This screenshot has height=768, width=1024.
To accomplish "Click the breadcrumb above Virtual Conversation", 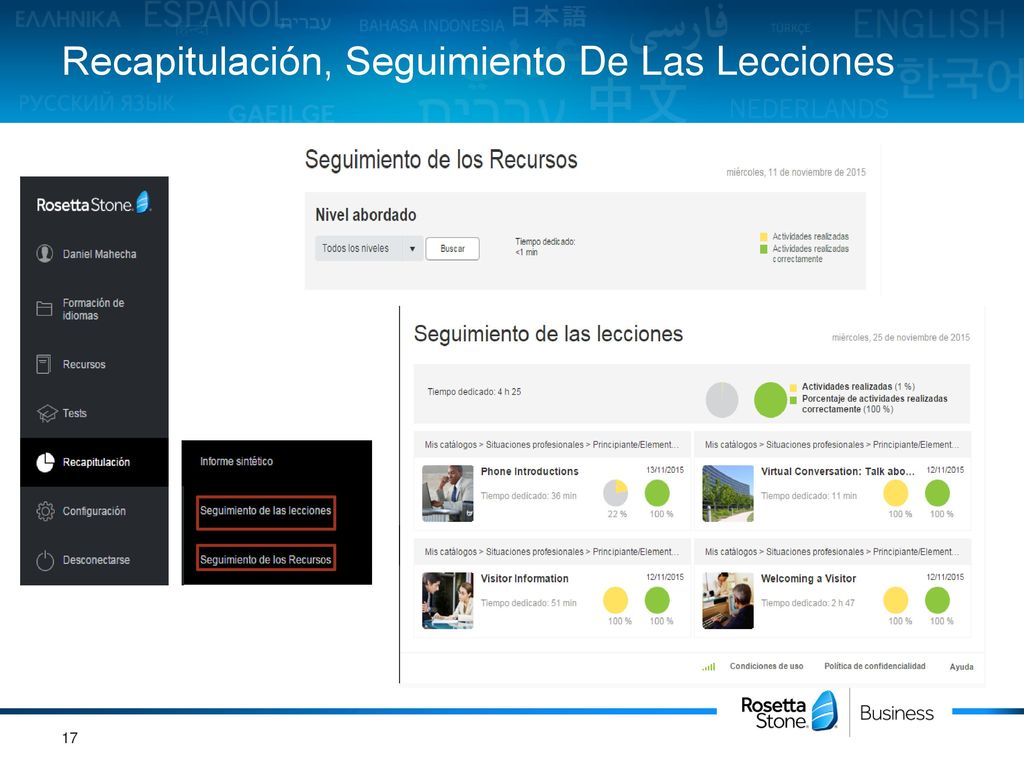I will click(832, 445).
